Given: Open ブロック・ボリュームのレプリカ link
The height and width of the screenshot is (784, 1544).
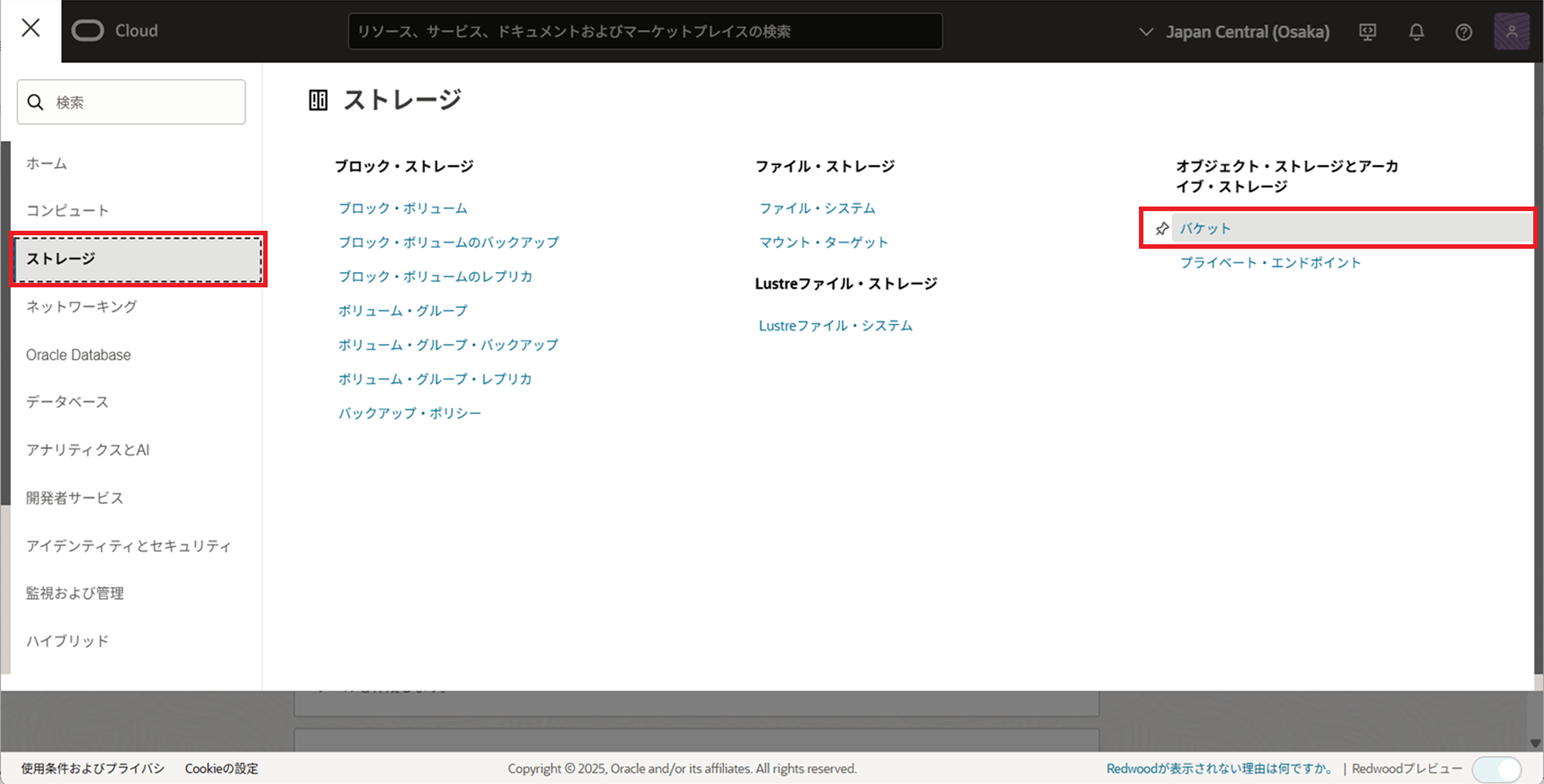Looking at the screenshot, I should coord(436,276).
